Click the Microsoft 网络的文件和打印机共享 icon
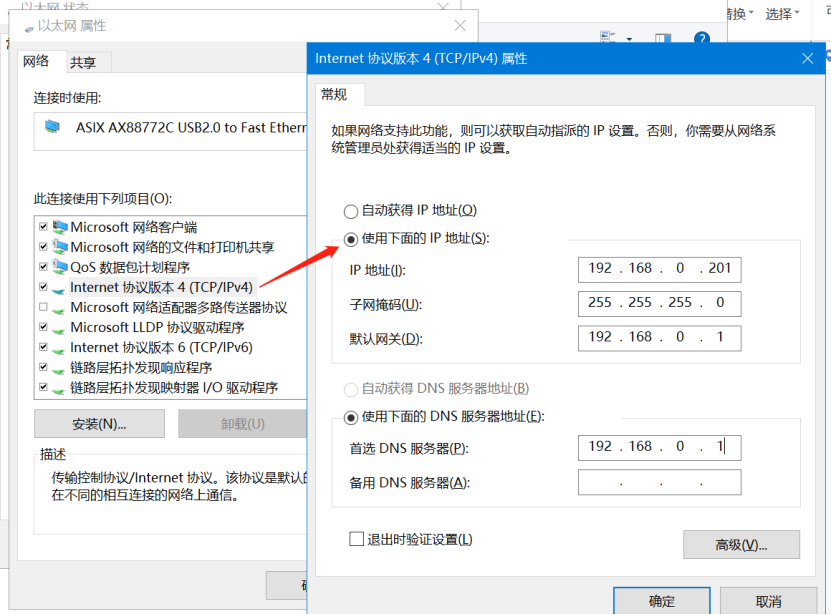This screenshot has width=831, height=615. click(60, 247)
